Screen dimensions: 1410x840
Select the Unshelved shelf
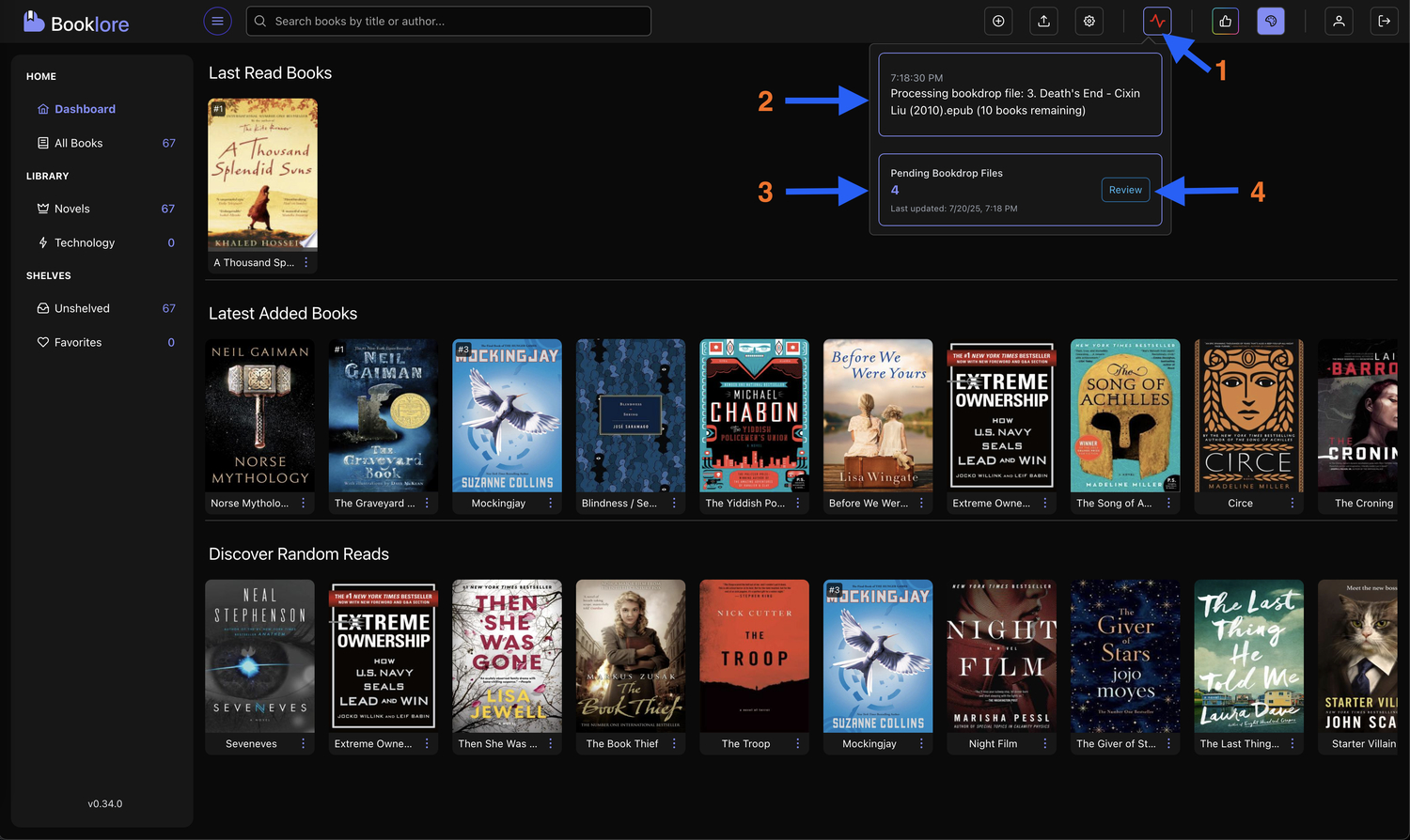click(x=83, y=308)
